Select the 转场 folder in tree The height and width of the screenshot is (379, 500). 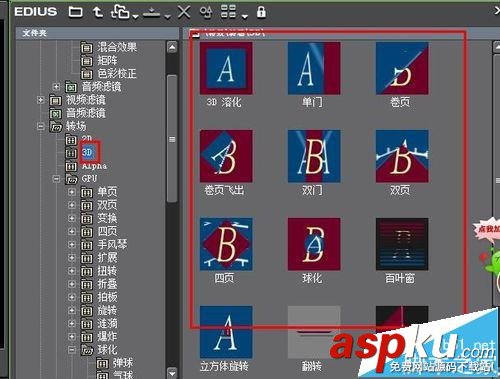pos(68,126)
